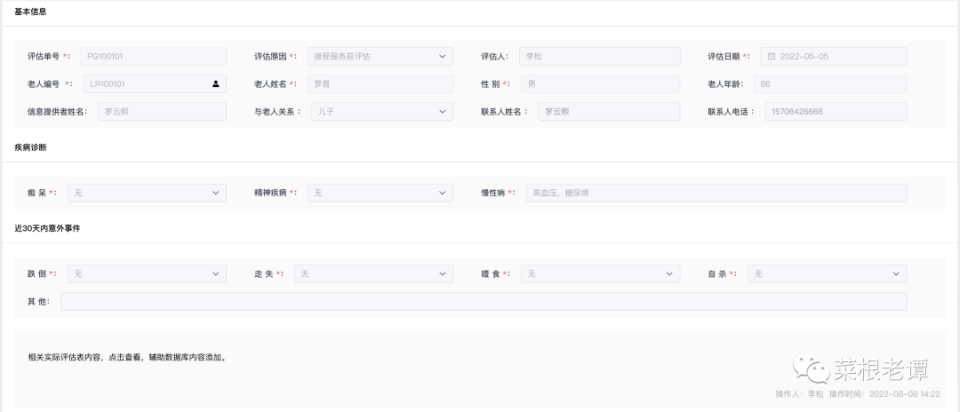Open the 评估原因 dropdown

click(380, 56)
